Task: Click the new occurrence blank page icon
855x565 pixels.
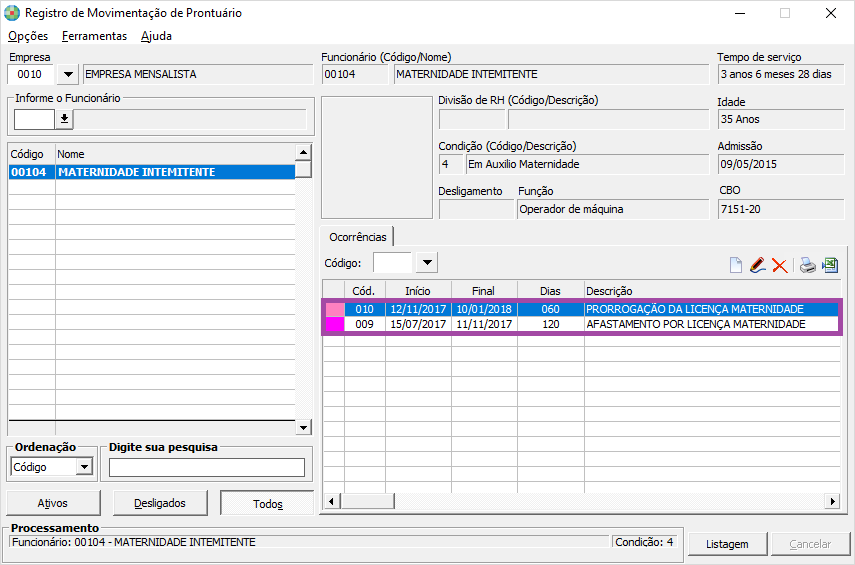Action: pos(735,265)
